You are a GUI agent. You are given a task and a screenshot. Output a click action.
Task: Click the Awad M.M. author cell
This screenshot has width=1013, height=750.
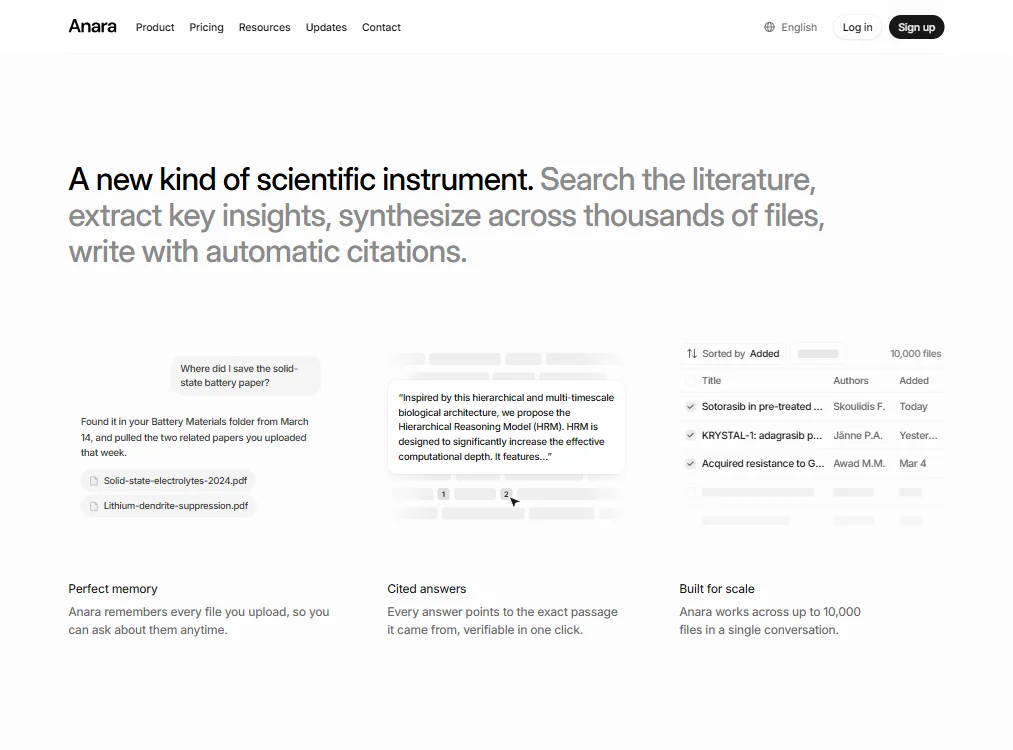coord(859,463)
